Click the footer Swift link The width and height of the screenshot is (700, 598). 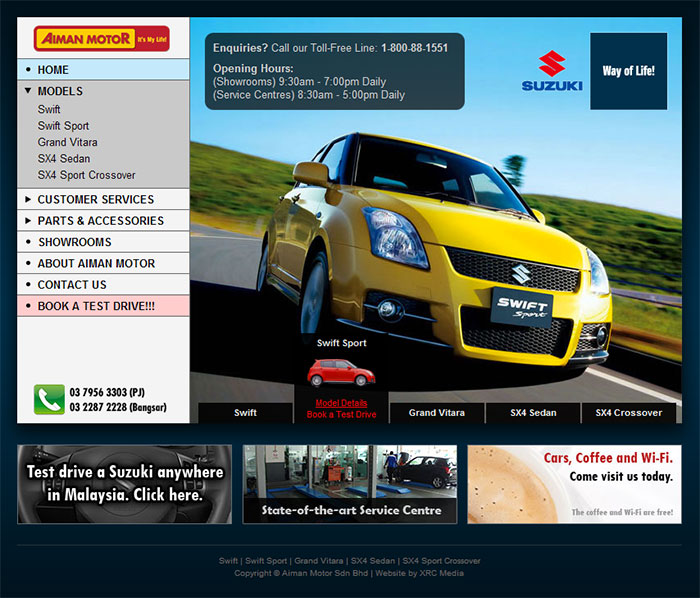[x=228, y=561]
